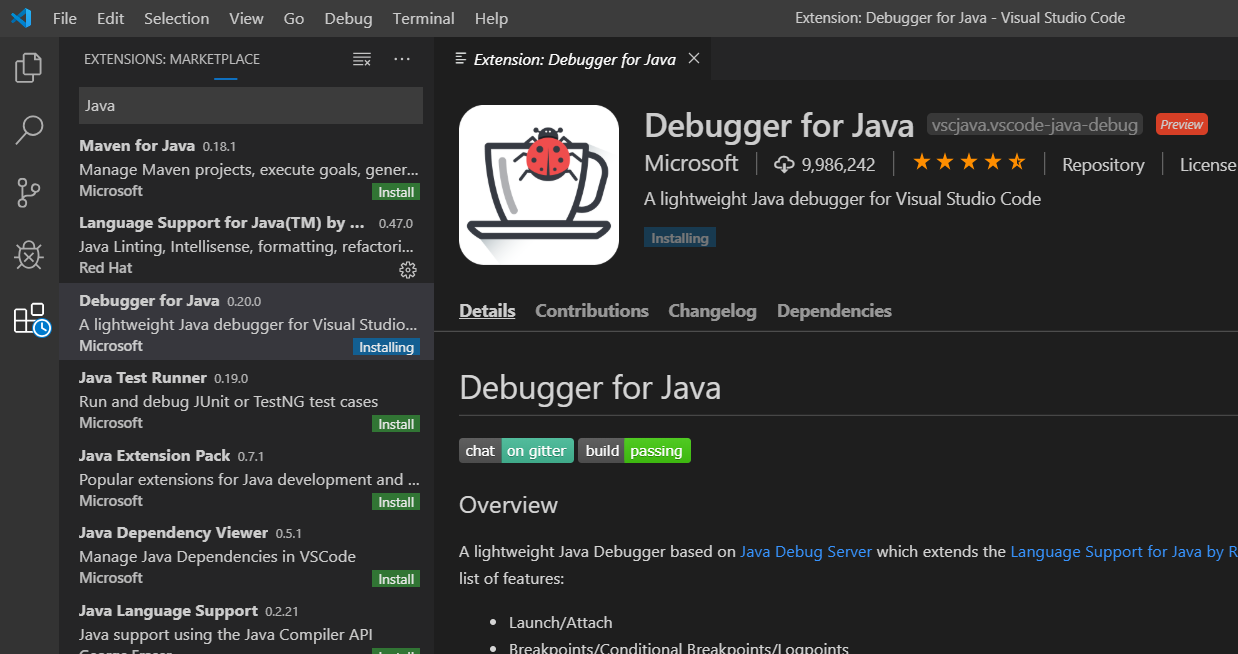1238x654 pixels.
Task: Open the License link
Action: click(1208, 165)
